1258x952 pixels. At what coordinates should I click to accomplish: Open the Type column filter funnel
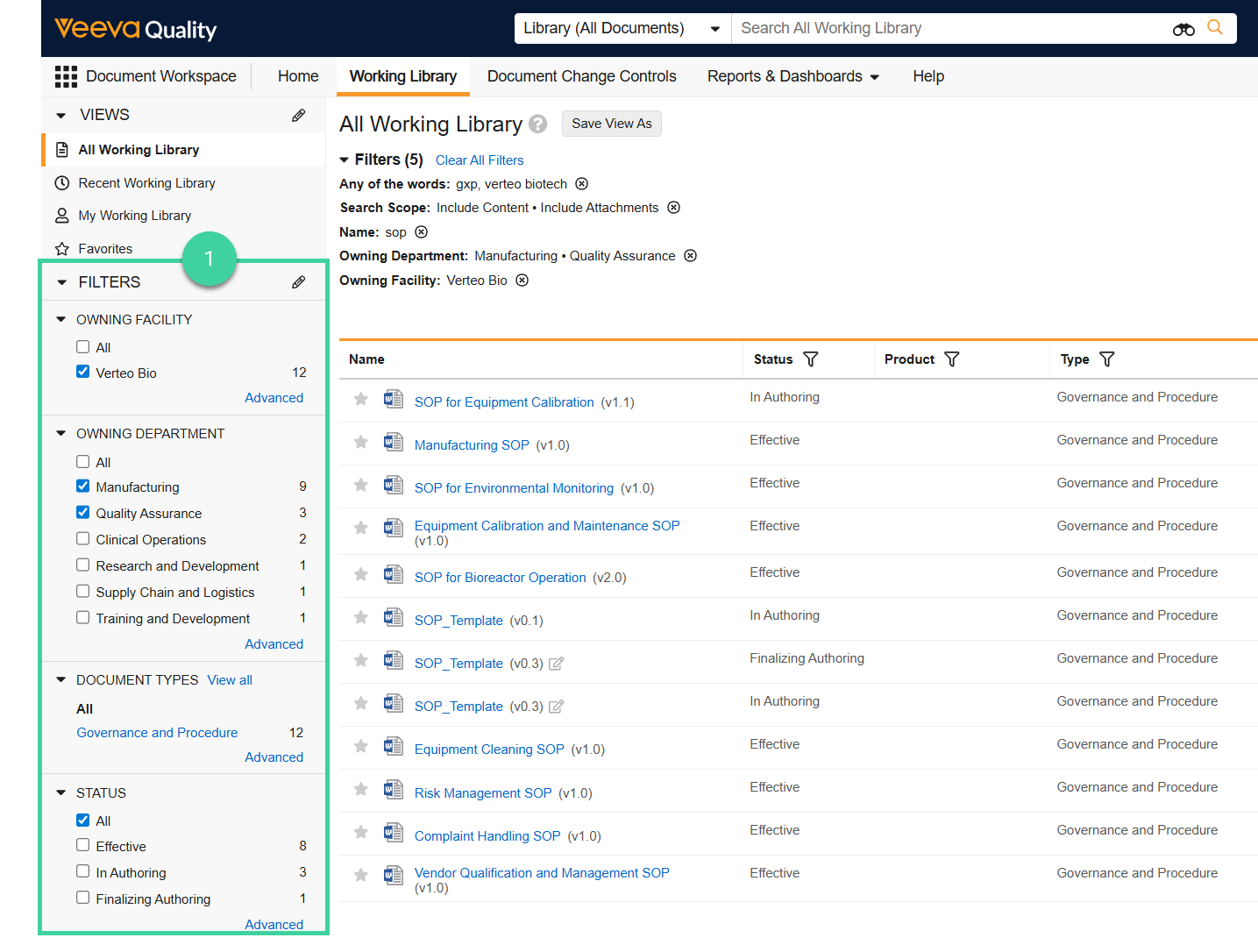click(1107, 359)
